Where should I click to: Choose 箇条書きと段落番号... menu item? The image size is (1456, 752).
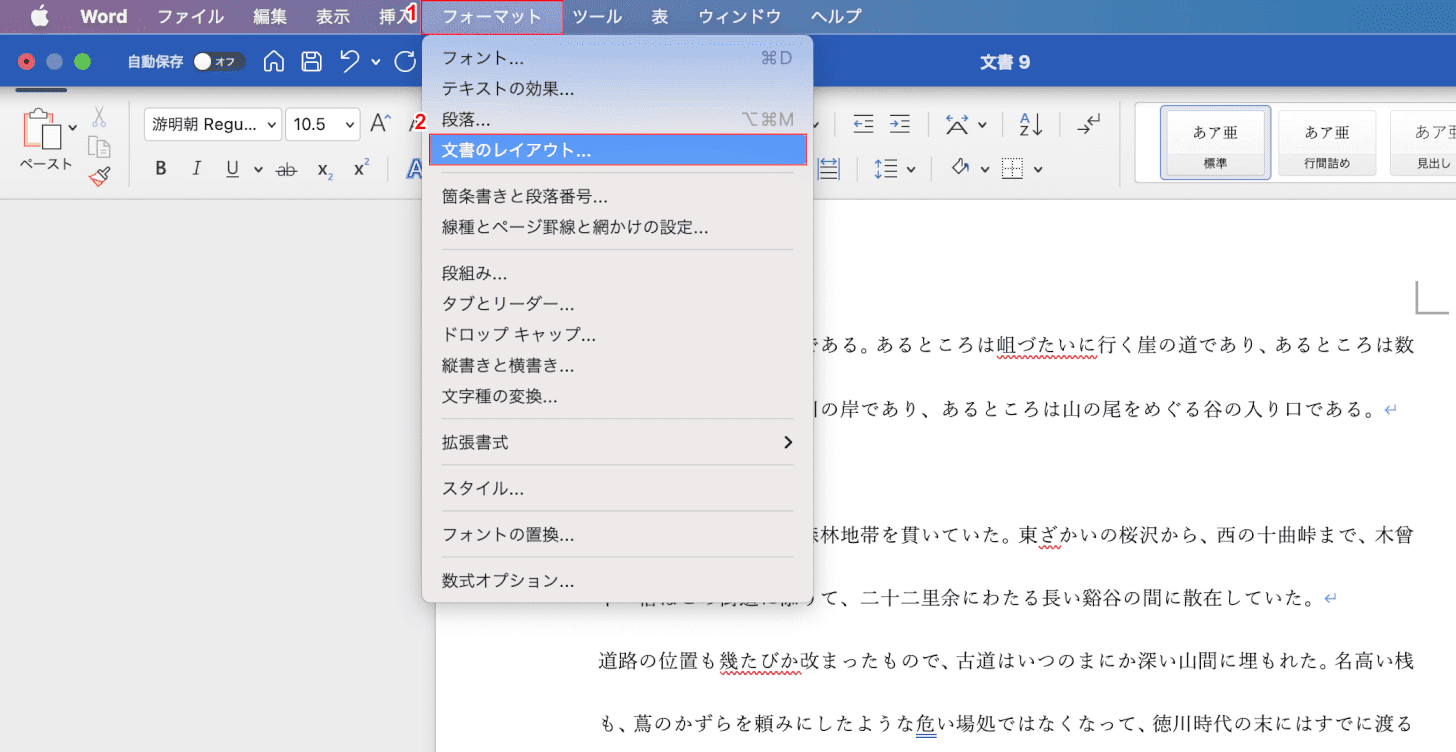click(618, 196)
